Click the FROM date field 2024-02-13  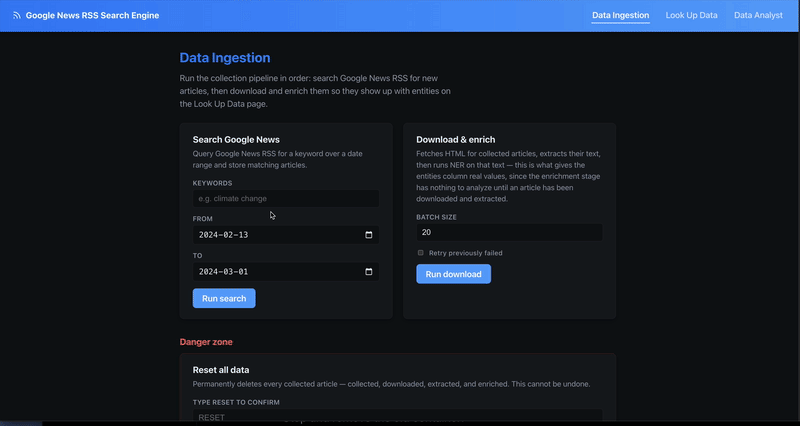[x=286, y=235]
